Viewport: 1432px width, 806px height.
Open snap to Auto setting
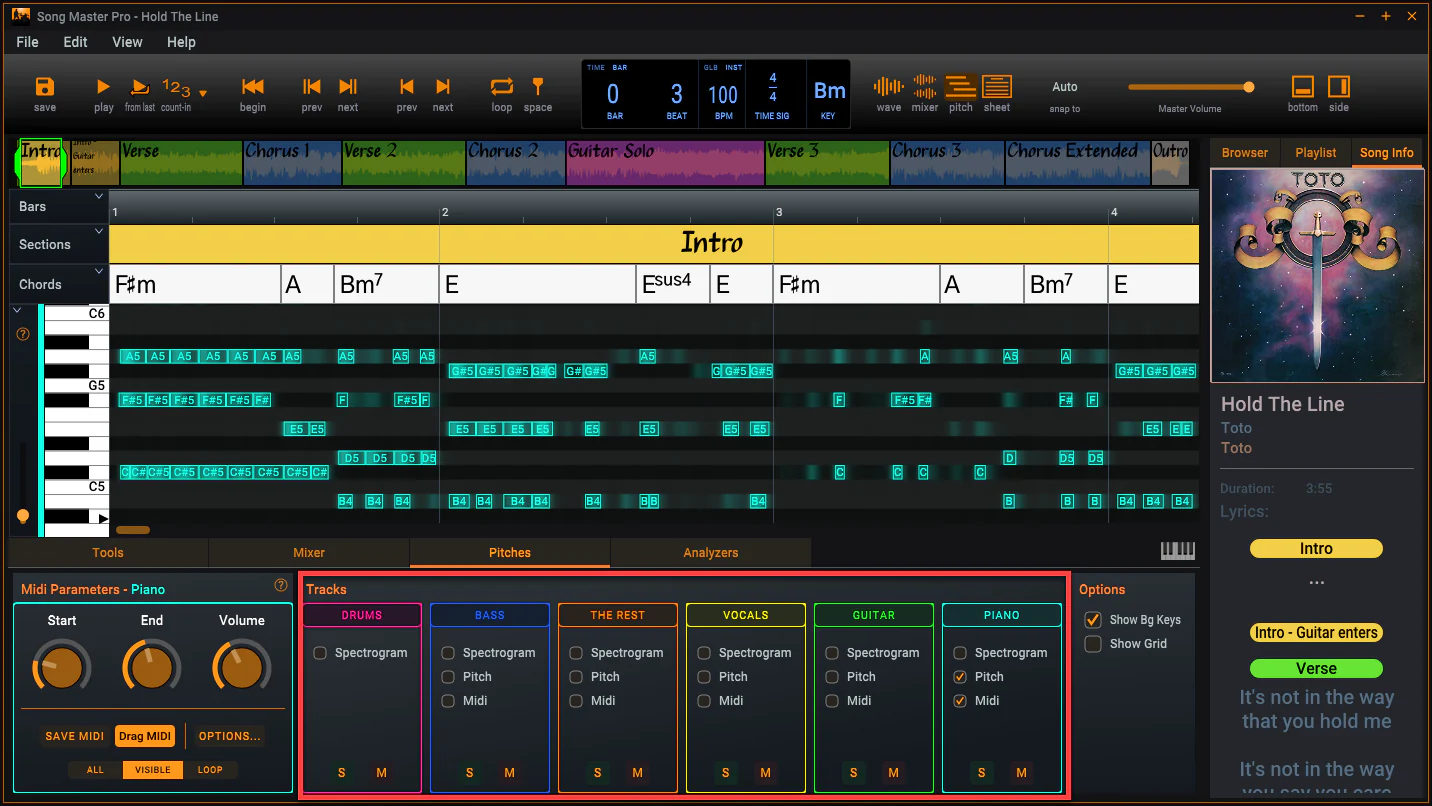pyautogui.click(x=1065, y=87)
